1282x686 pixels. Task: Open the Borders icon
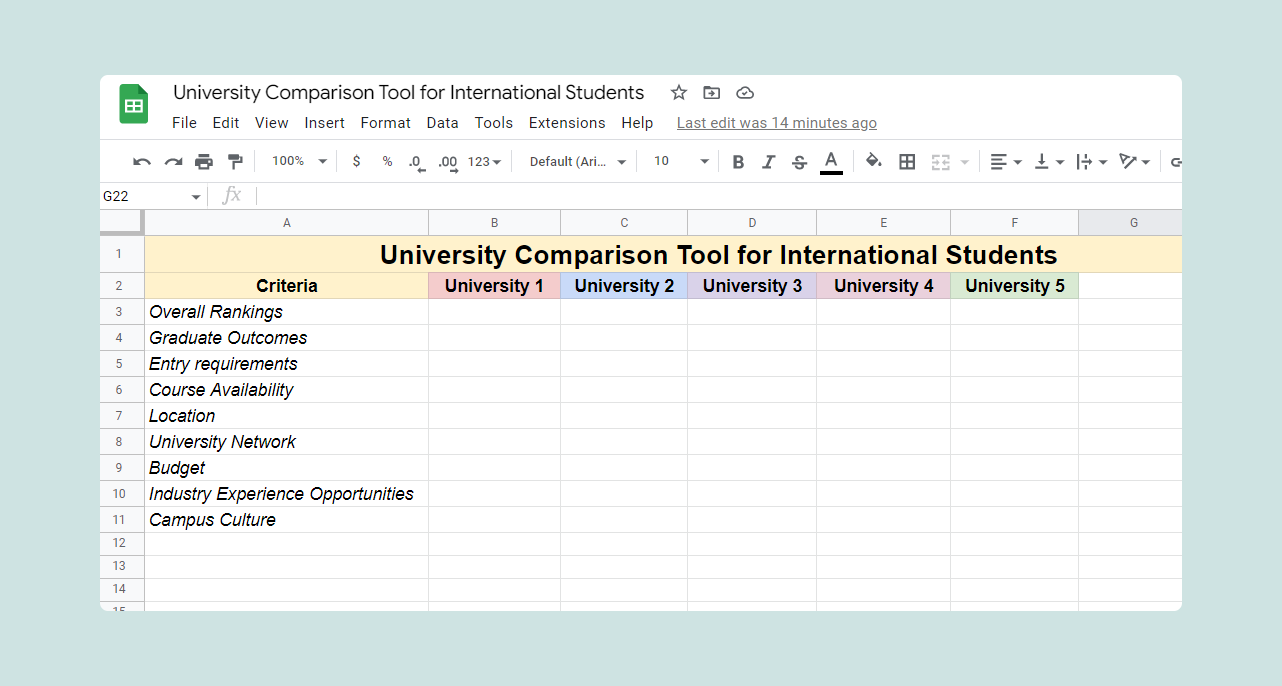pos(907,160)
